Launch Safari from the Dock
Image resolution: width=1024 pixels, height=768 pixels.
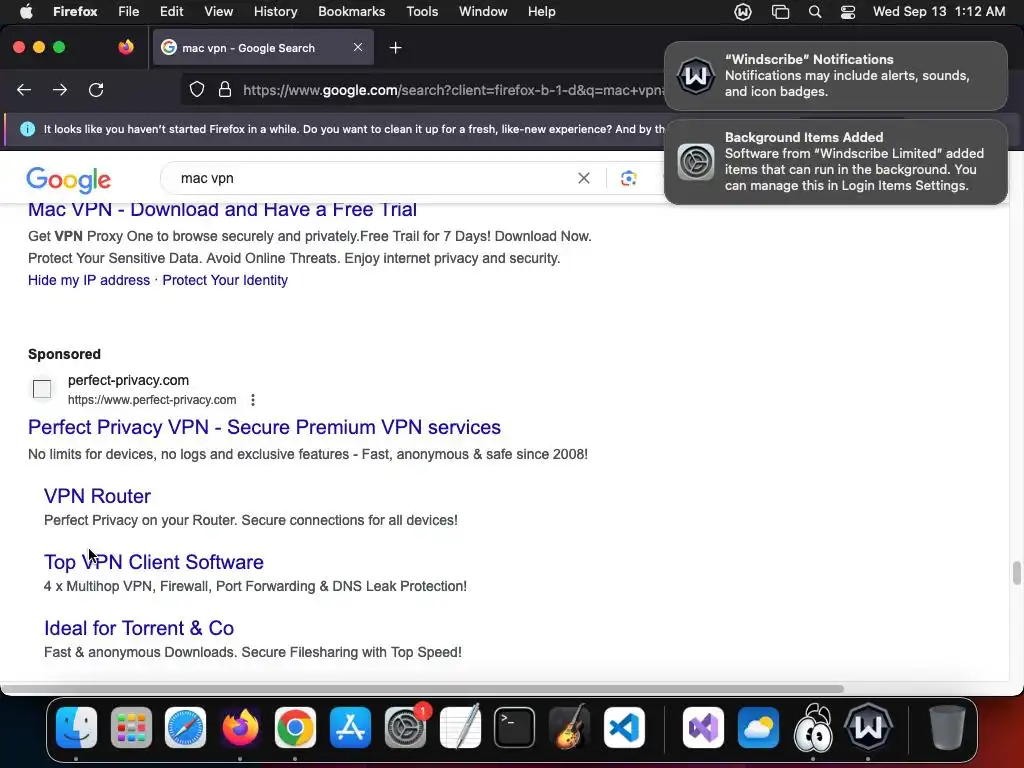click(x=185, y=727)
